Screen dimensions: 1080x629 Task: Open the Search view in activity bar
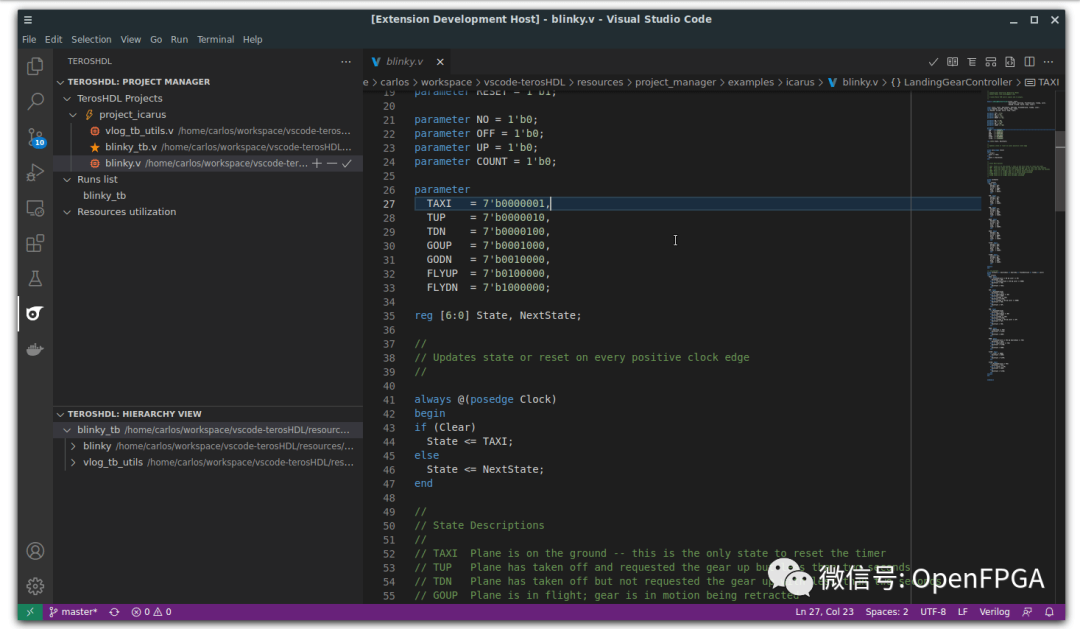pos(35,102)
